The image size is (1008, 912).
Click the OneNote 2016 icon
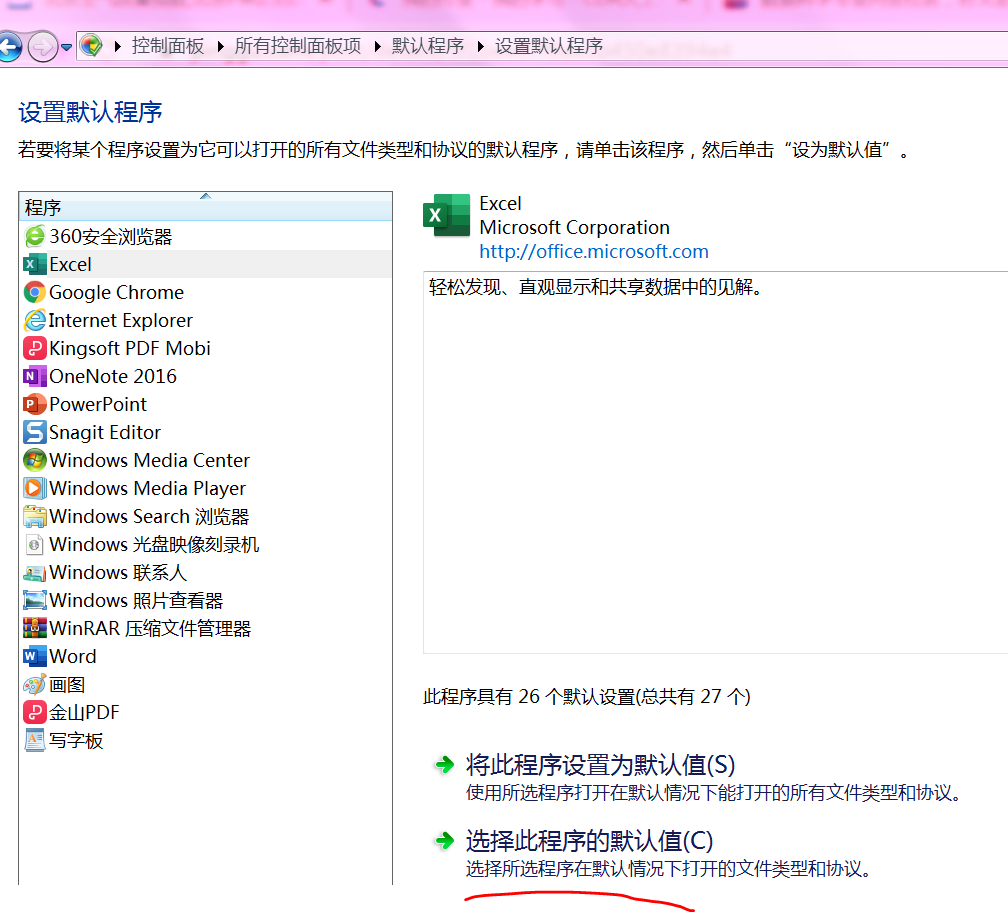[x=35, y=376]
